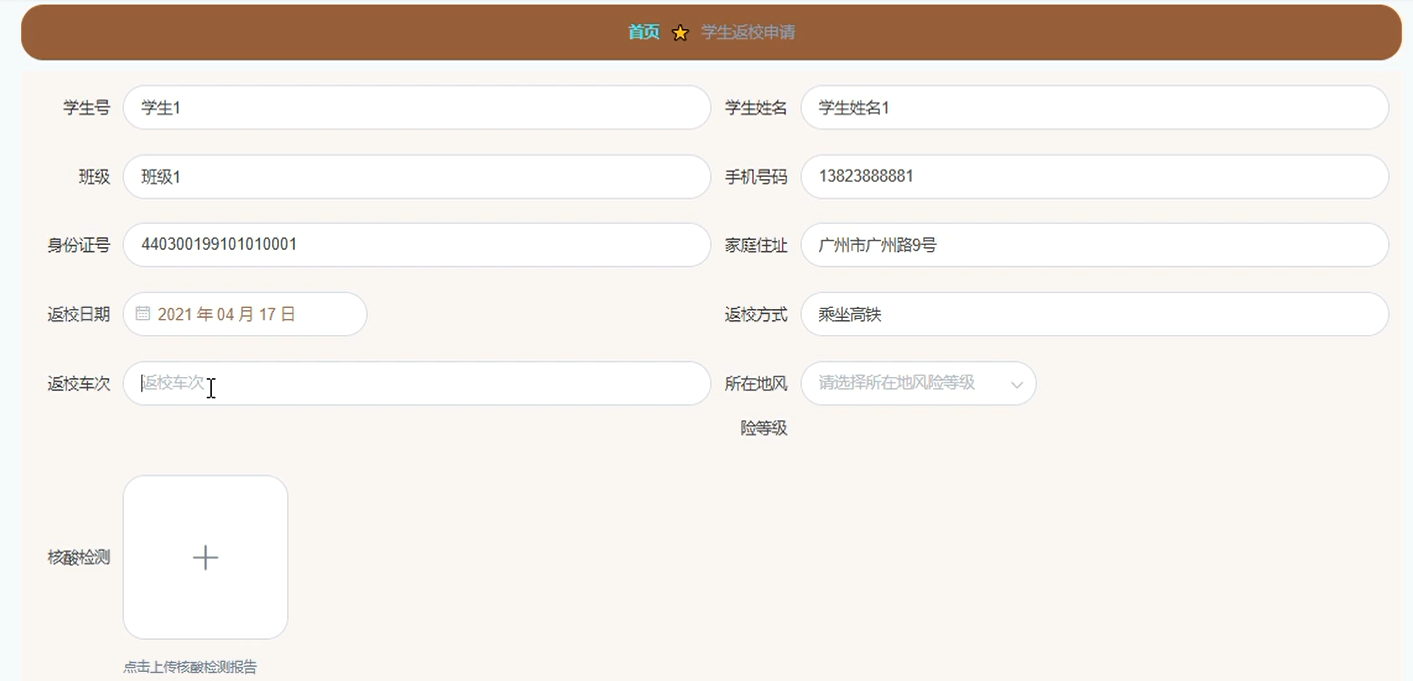Image resolution: width=1413 pixels, height=681 pixels.
Task: Expand the 所在地风险等级 dropdown arrow
Action: point(1017,384)
